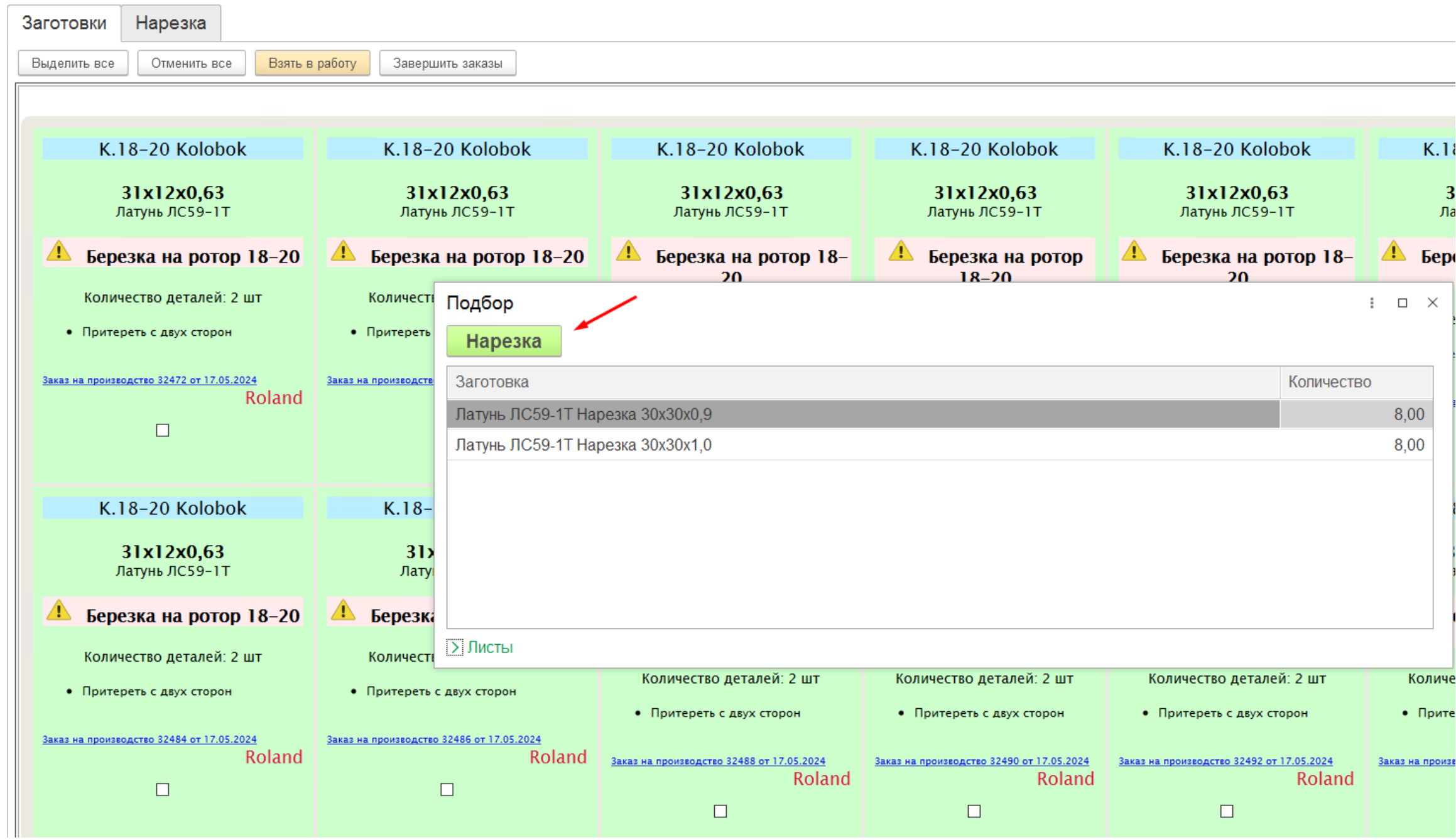Switch to the Нарезка tab
The height and width of the screenshot is (840, 1456).
(170, 23)
